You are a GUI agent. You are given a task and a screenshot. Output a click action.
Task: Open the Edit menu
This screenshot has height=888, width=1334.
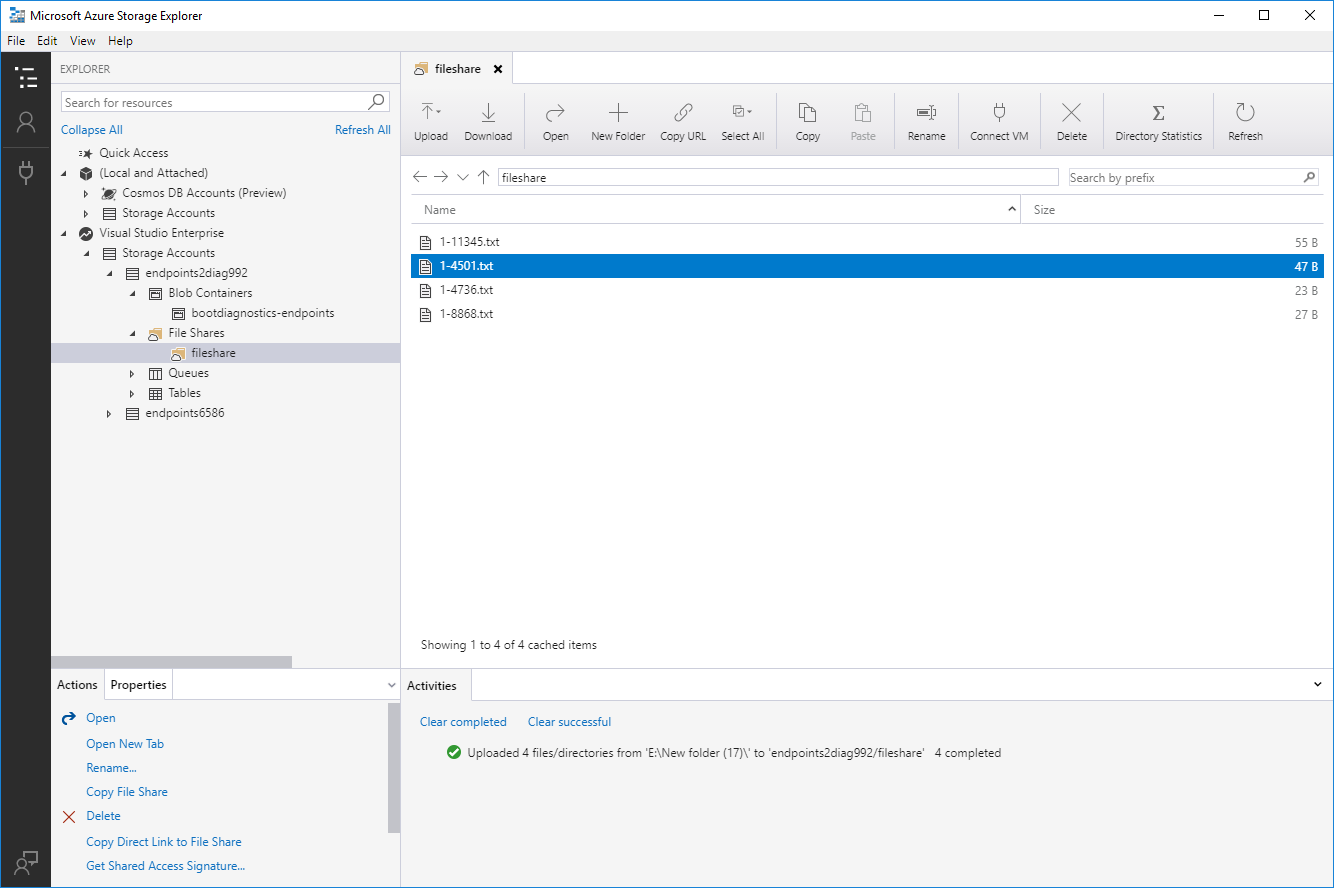point(47,41)
